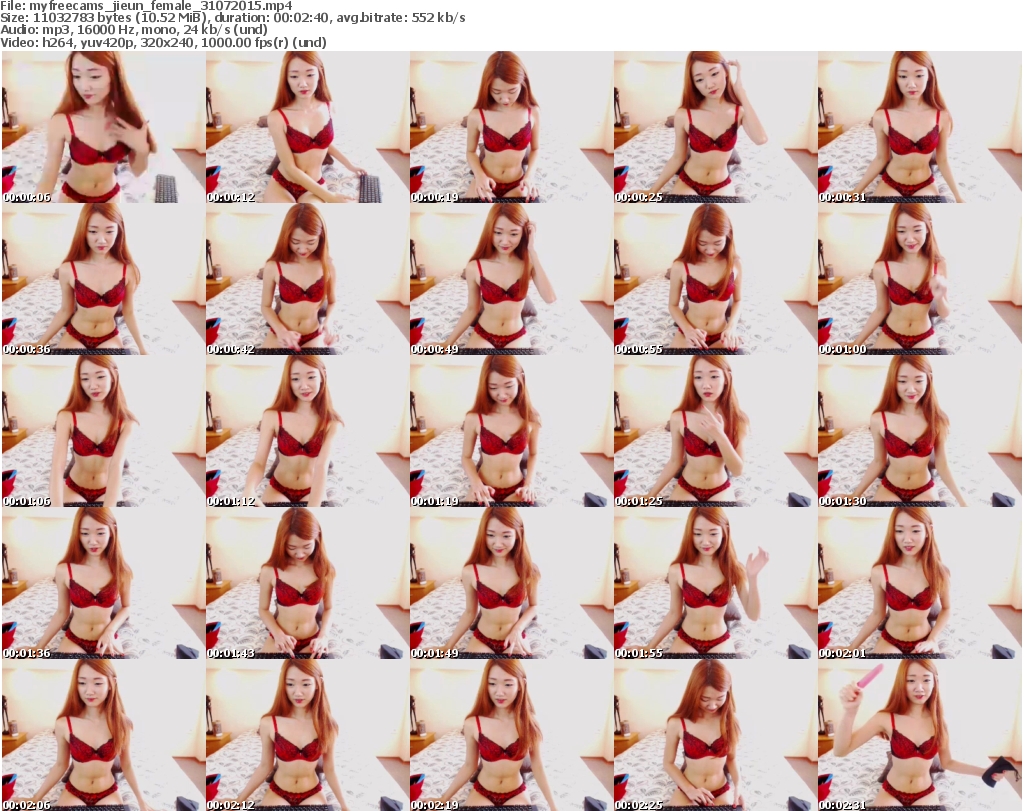Click the thumbnail at 00:01:00
This screenshot has height=811, width=1024.
920,279
